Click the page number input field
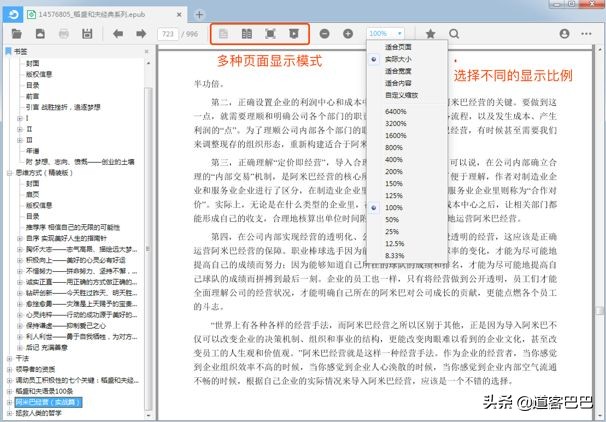This screenshot has height=422, width=606. pyautogui.click(x=168, y=34)
